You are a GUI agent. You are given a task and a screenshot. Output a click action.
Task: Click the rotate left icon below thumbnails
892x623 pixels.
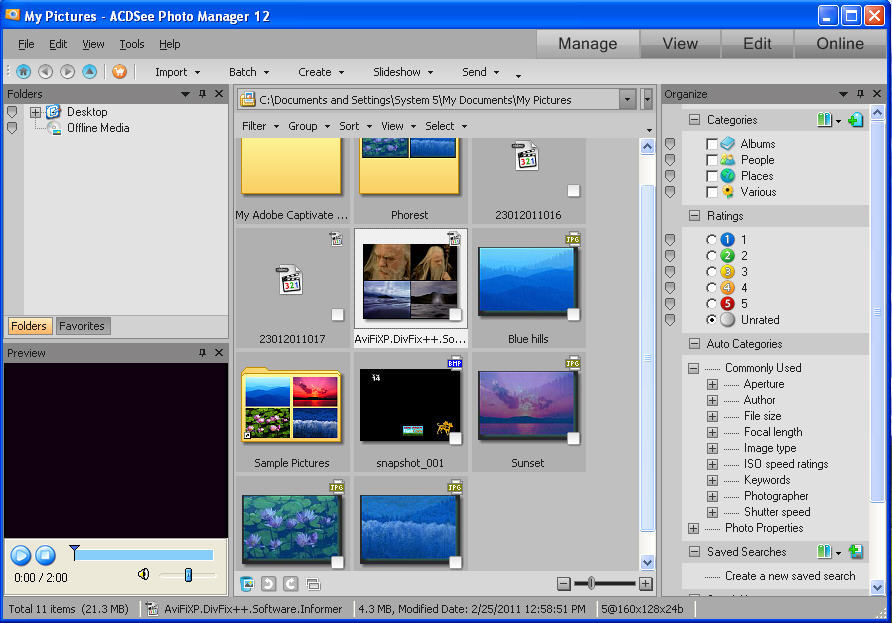(268, 584)
